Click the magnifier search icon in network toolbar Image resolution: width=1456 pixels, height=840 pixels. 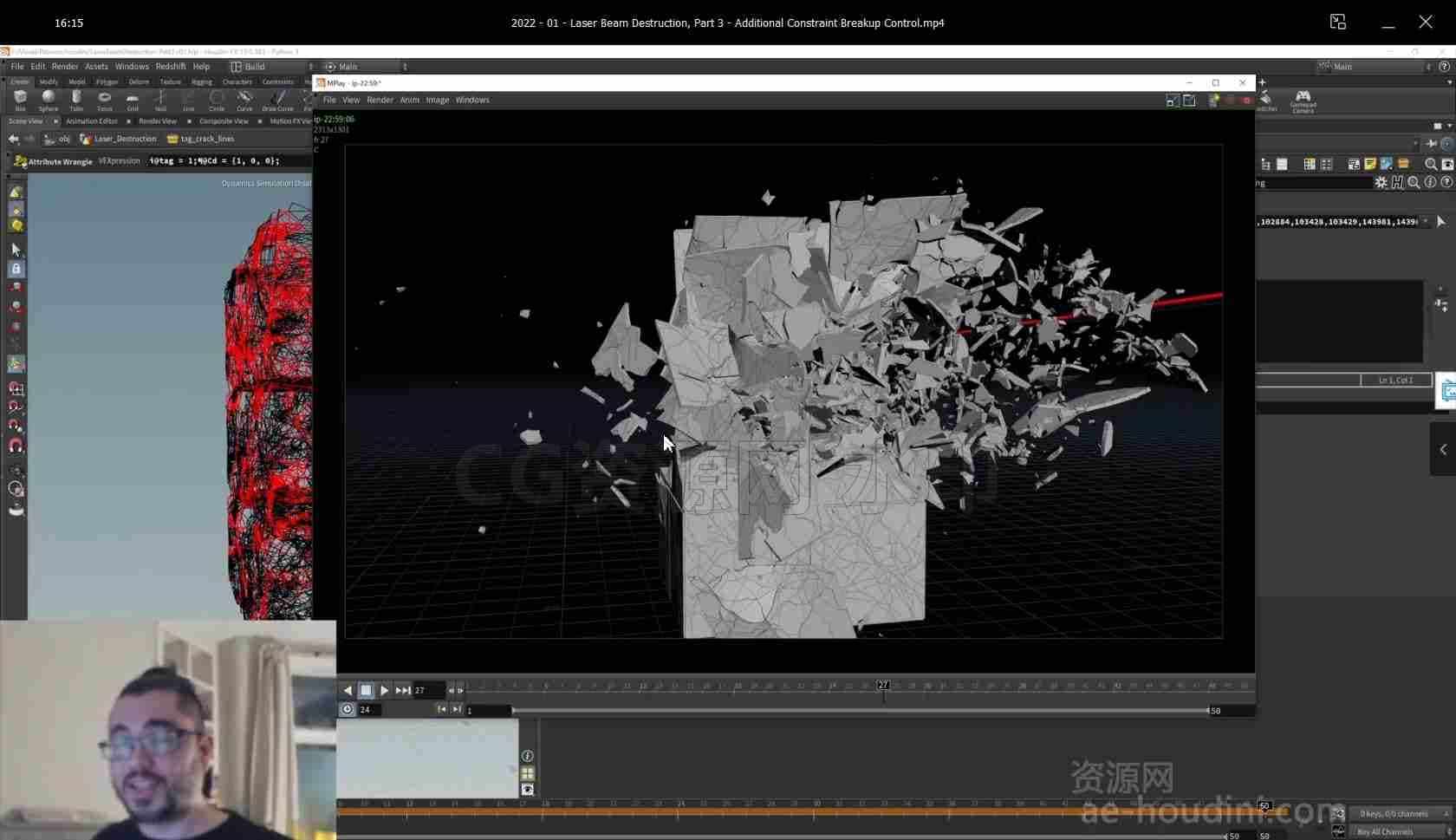click(x=1431, y=164)
